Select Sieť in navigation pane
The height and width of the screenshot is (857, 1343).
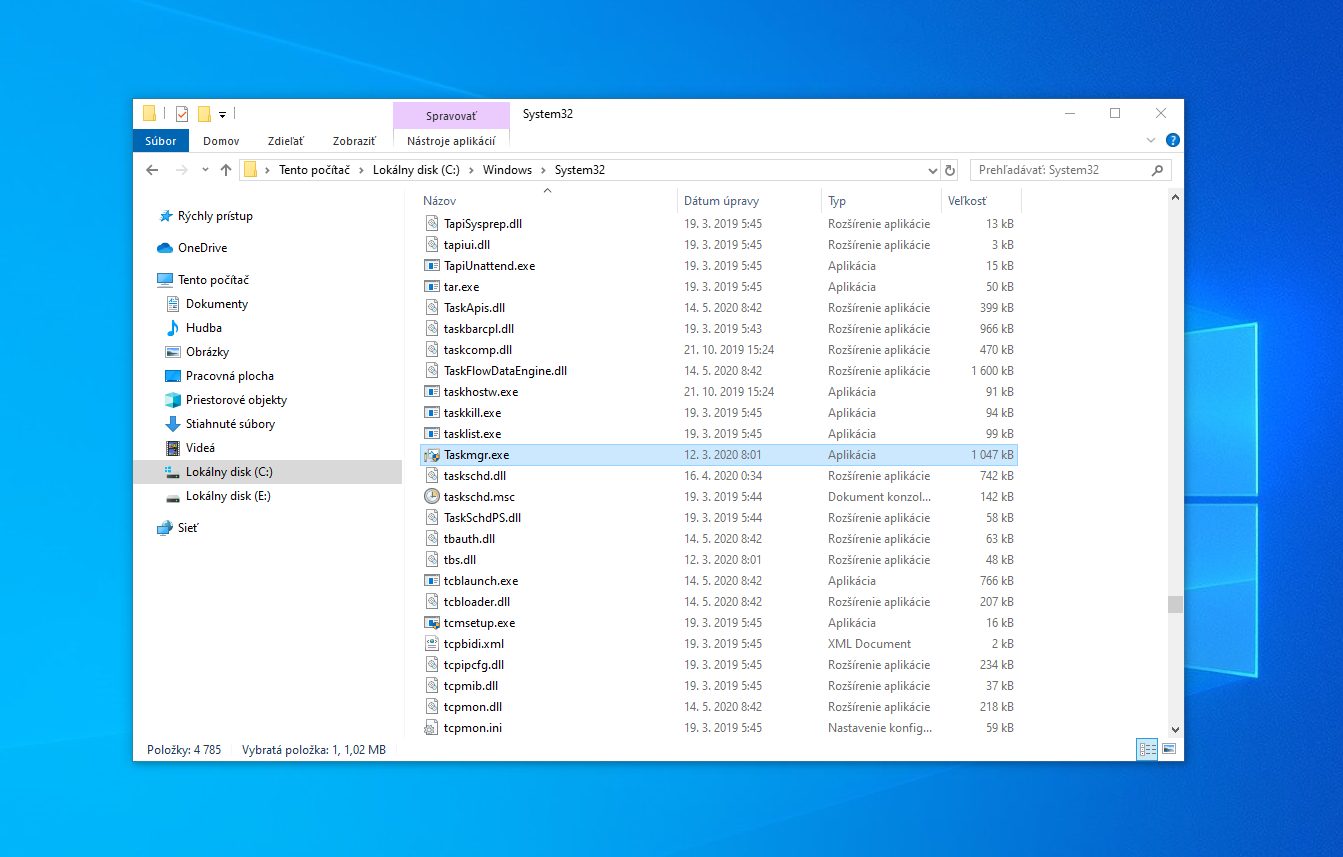pos(188,528)
